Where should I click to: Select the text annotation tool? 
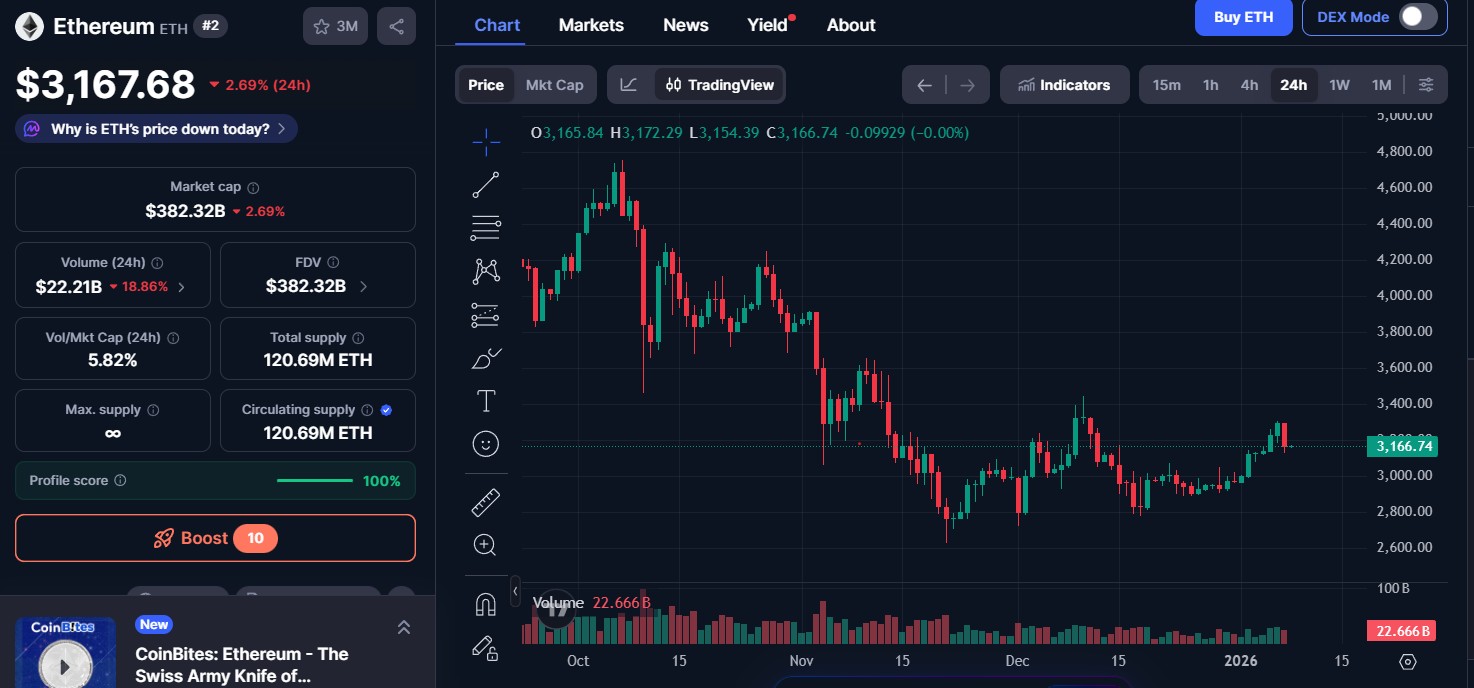486,400
